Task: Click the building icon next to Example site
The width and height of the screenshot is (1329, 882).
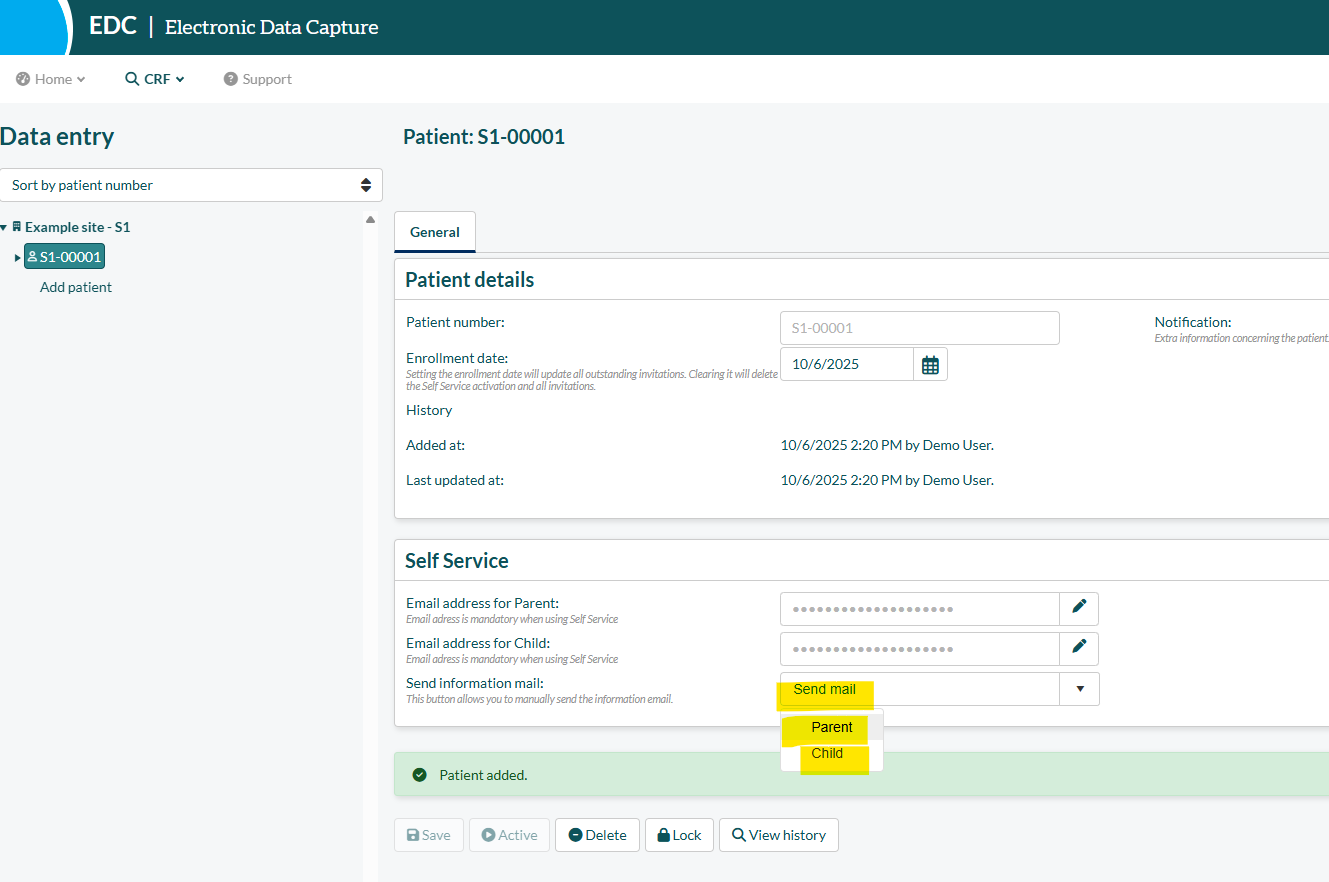Action: 17,227
